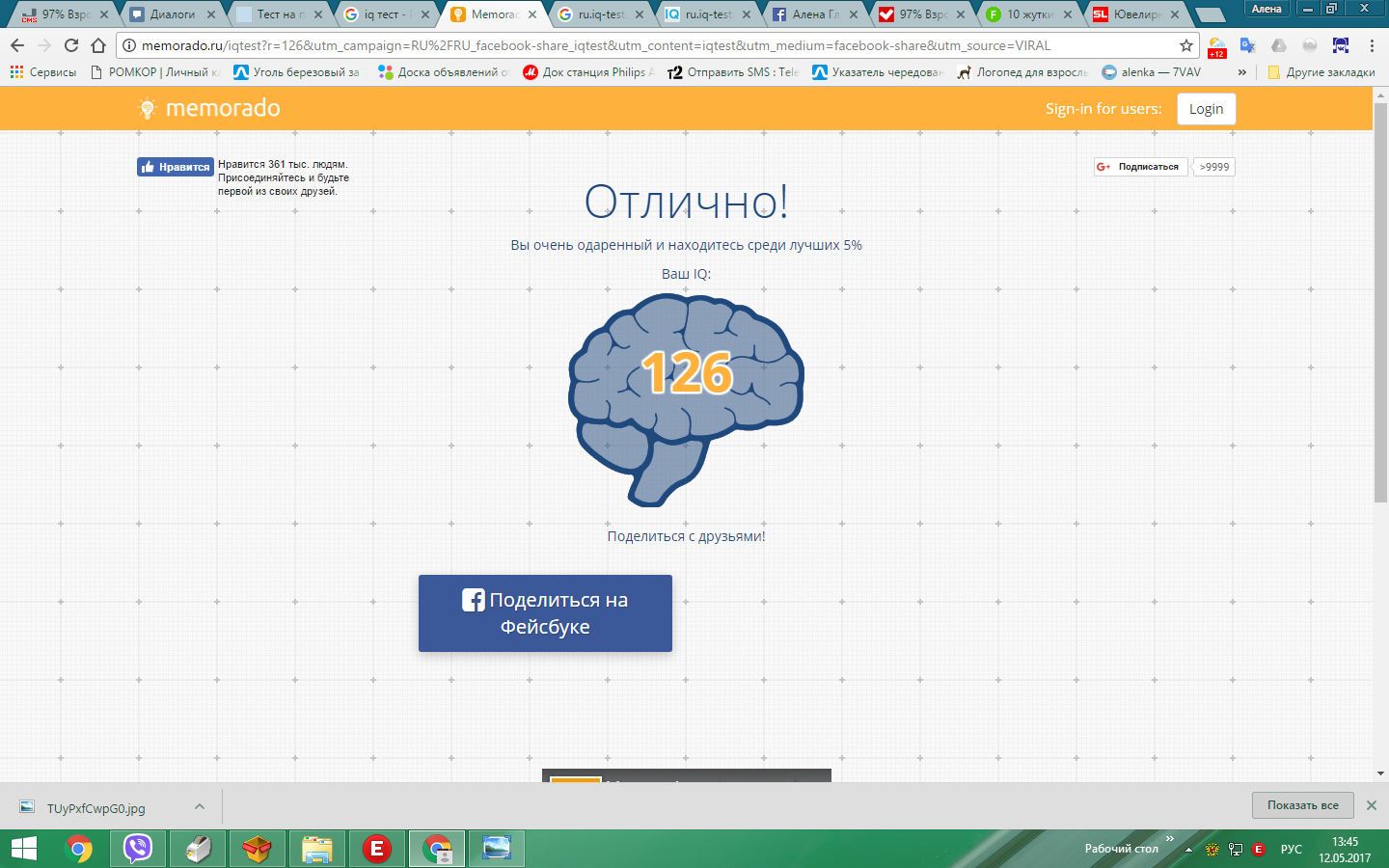Open bookmark Док станция Philips
The image size is (1389, 868).
click(589, 72)
